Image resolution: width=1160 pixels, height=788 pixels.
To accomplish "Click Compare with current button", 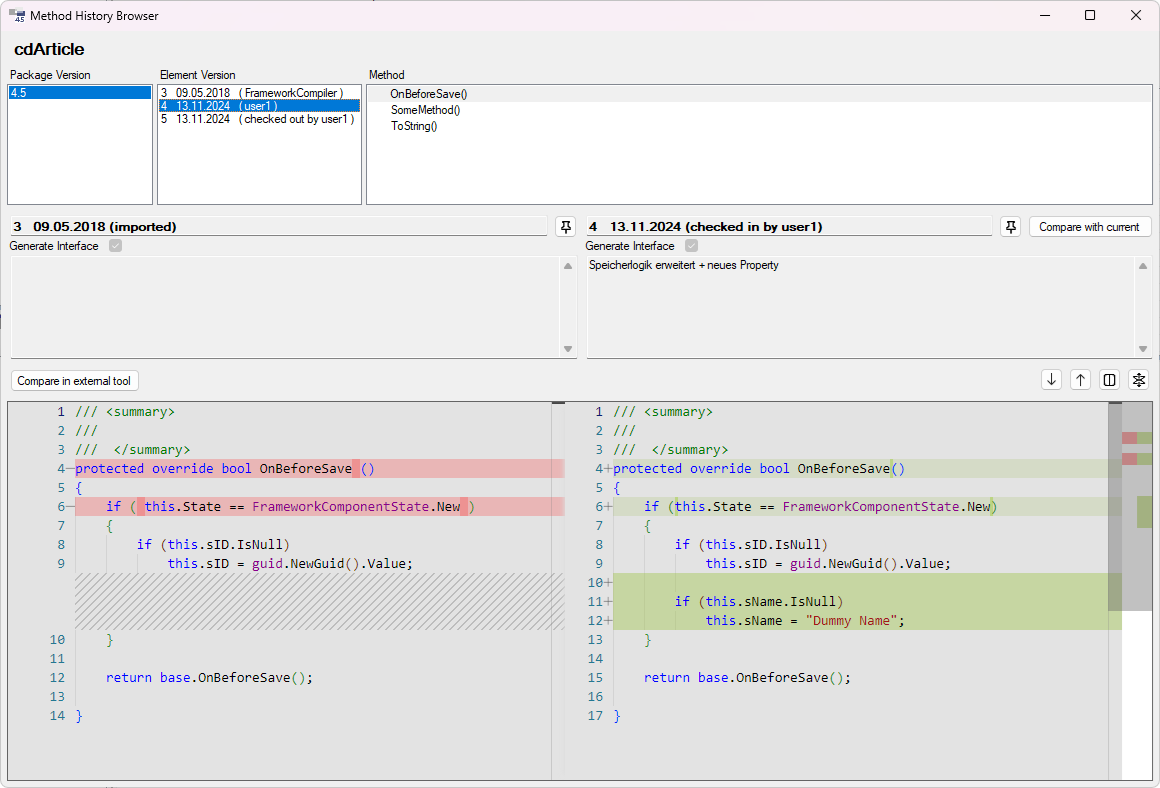I will (x=1090, y=226).
